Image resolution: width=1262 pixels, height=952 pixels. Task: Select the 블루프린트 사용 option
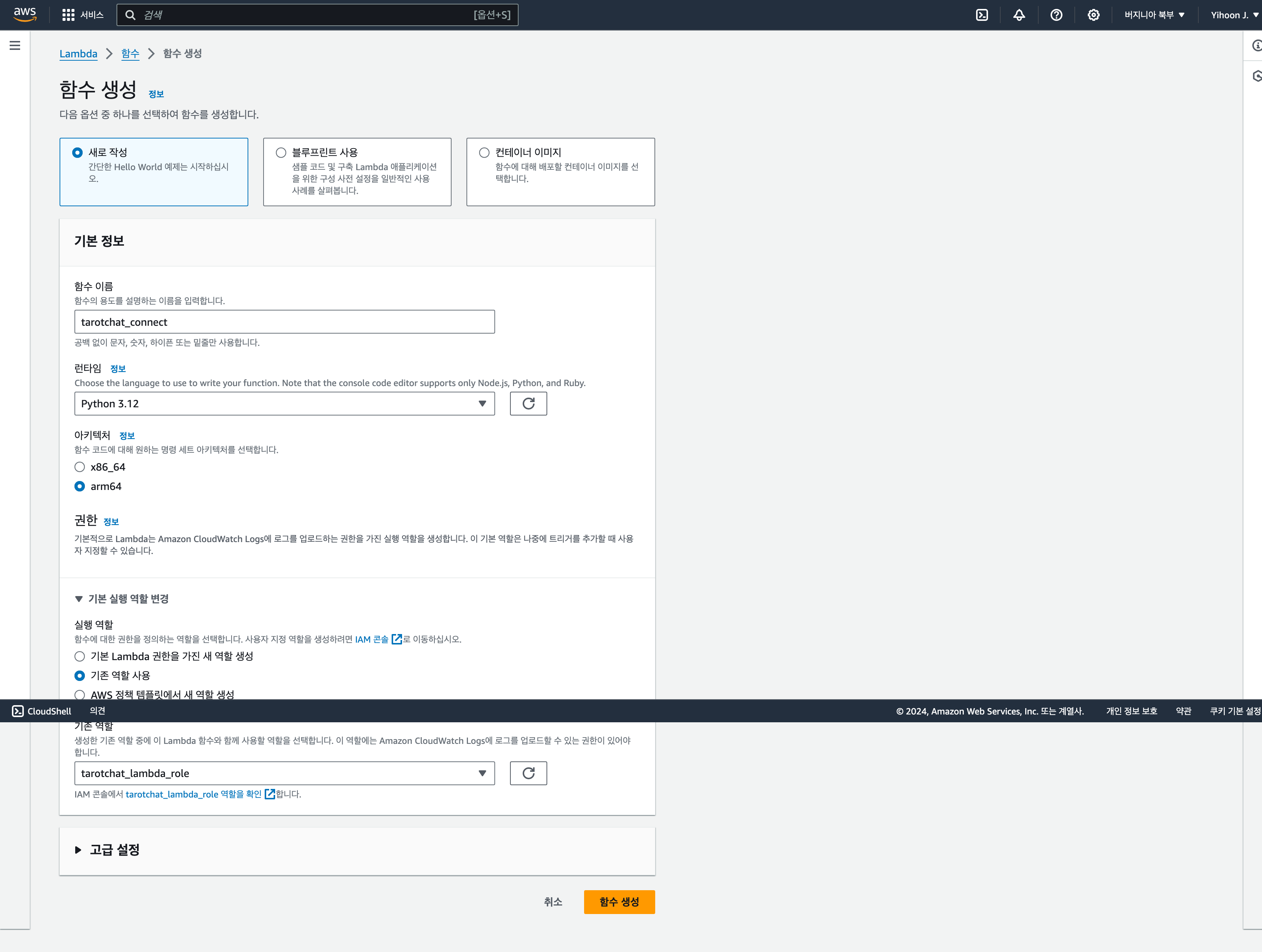click(x=281, y=152)
